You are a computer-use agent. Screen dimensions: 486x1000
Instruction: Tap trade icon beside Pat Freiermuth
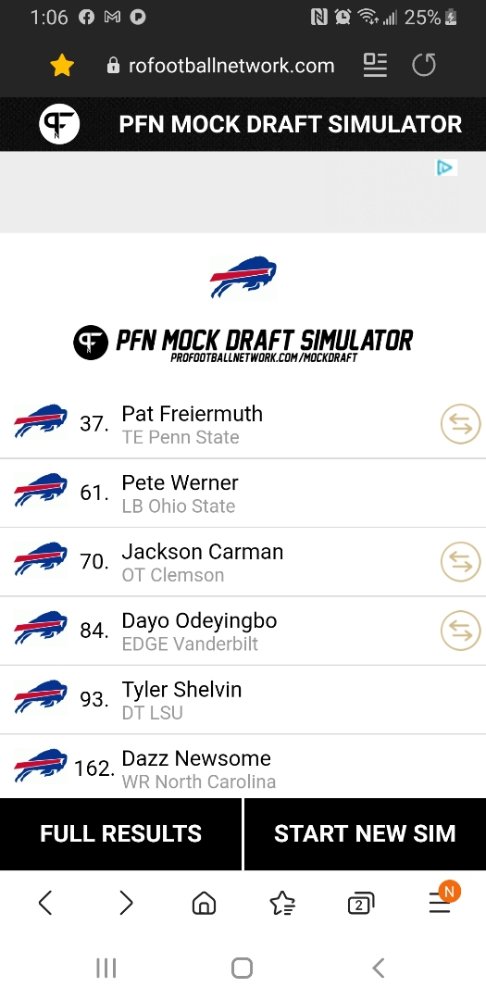460,425
